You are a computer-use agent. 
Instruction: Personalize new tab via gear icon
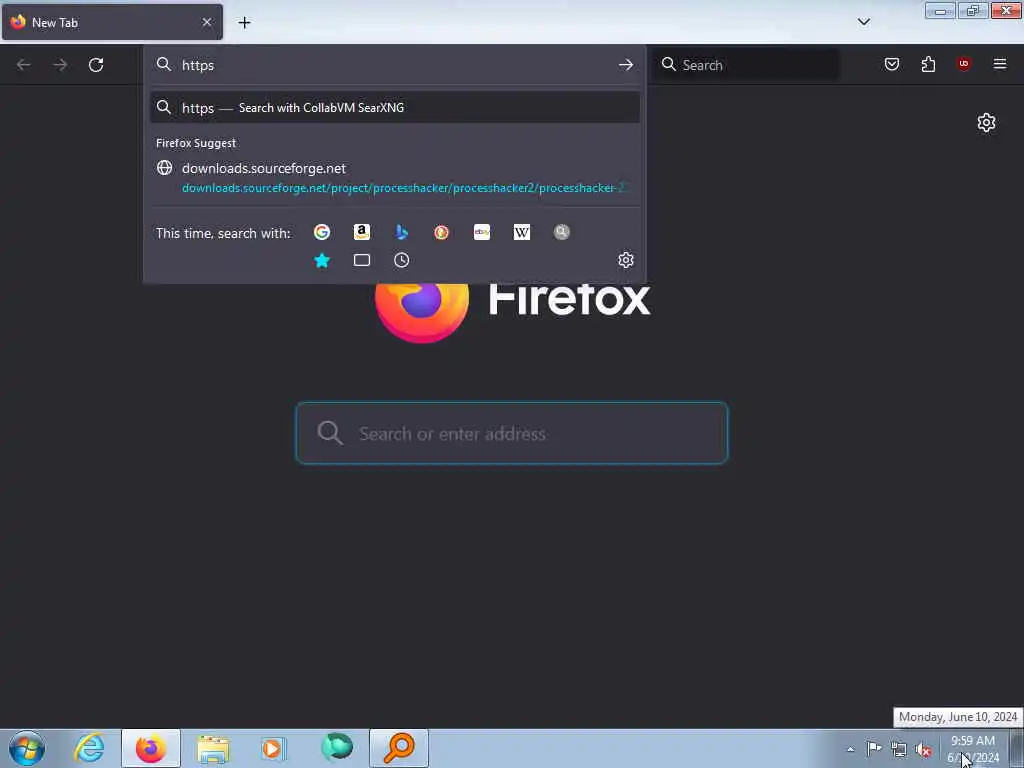click(x=986, y=122)
